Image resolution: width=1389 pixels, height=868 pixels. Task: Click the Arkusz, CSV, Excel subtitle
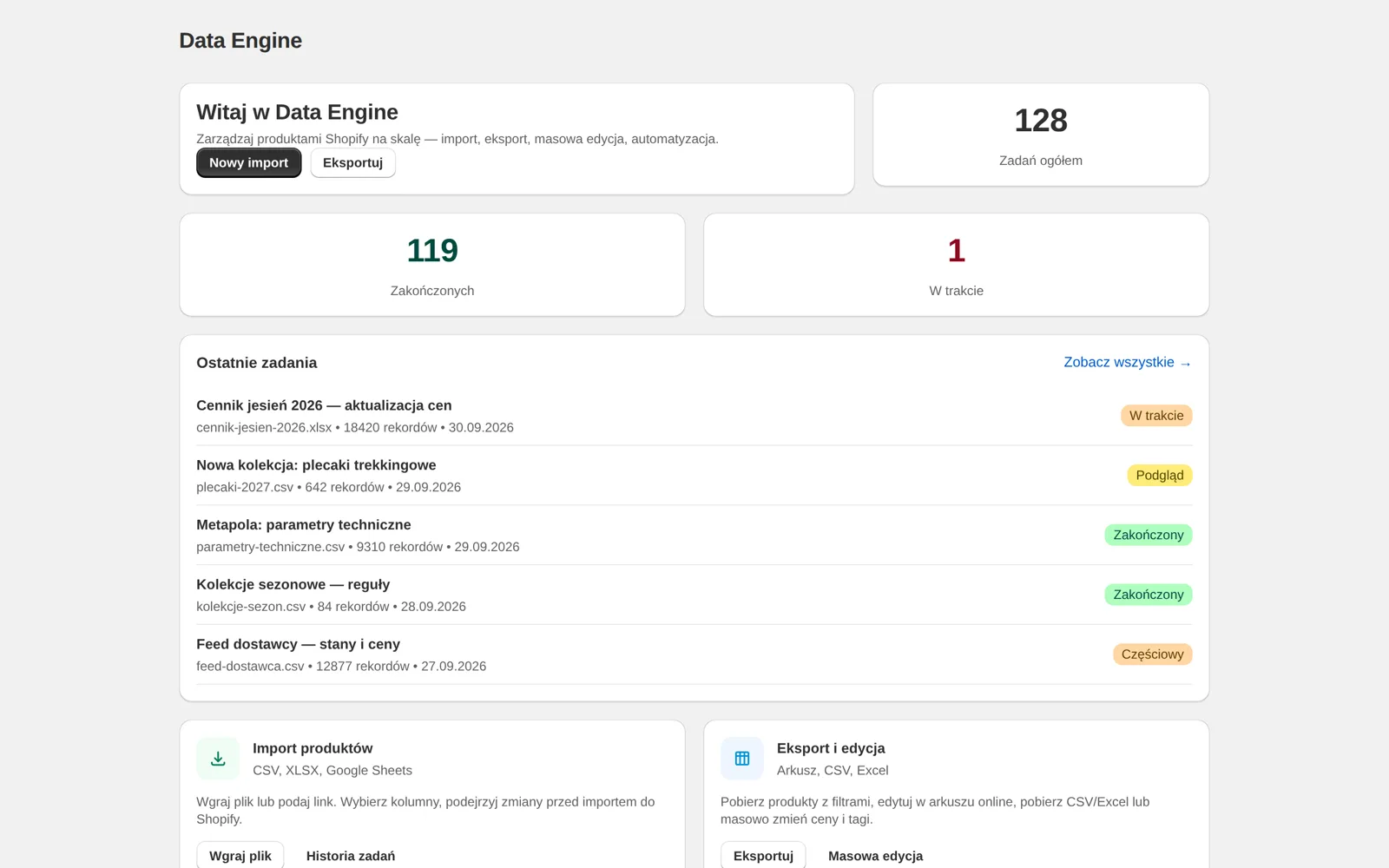point(833,771)
